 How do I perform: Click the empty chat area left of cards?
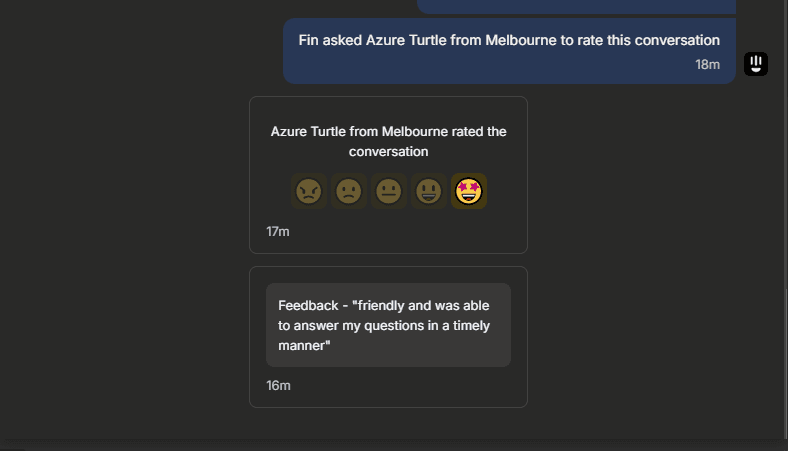pyautogui.click(x=126, y=251)
